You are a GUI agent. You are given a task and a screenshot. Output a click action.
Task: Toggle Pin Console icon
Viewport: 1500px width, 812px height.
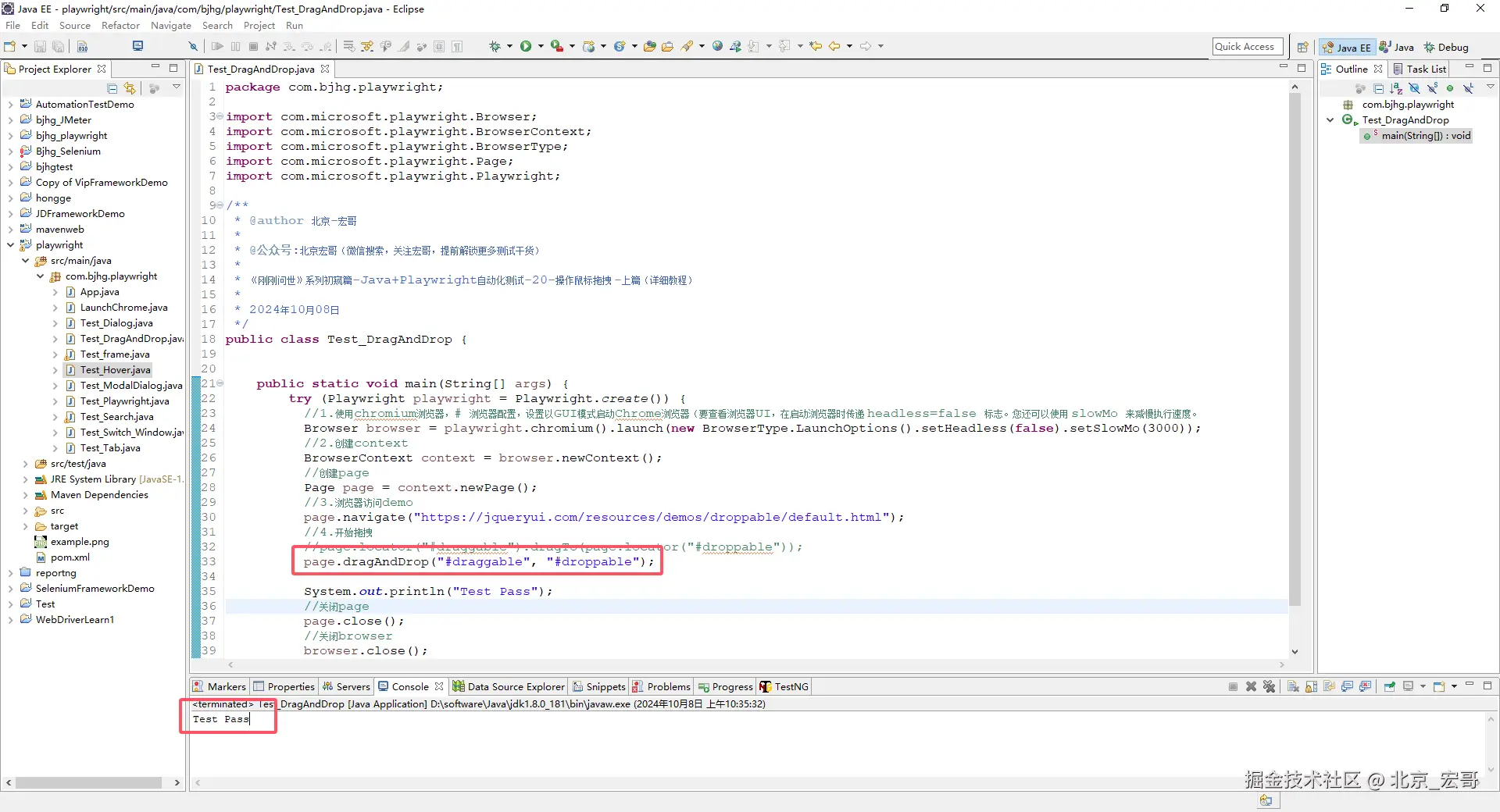(1389, 686)
